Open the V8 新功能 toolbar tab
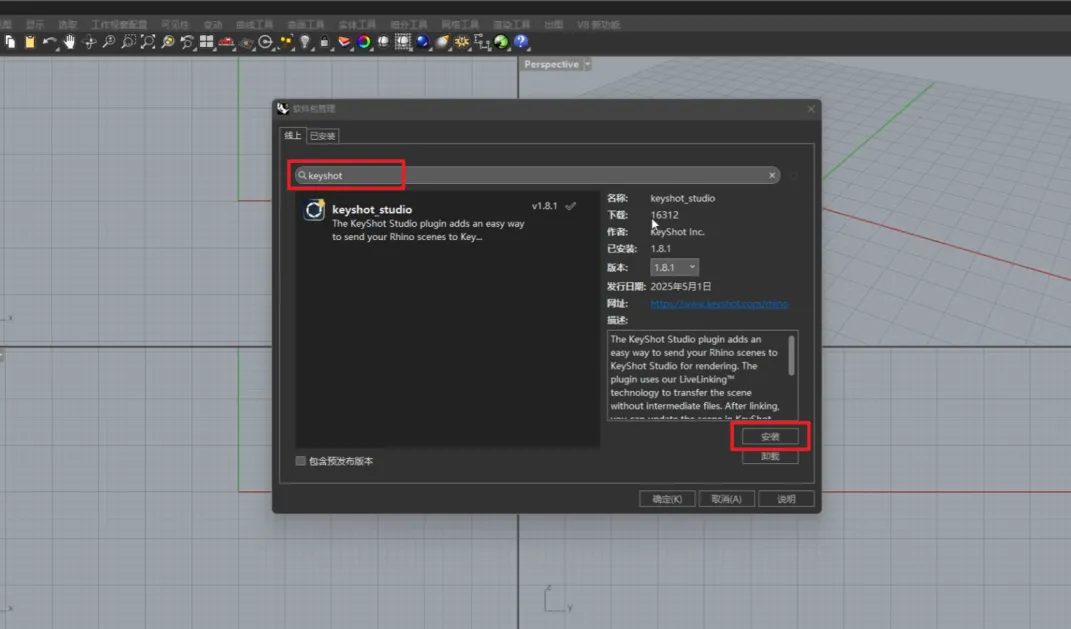This screenshot has width=1071, height=629. 598,25
